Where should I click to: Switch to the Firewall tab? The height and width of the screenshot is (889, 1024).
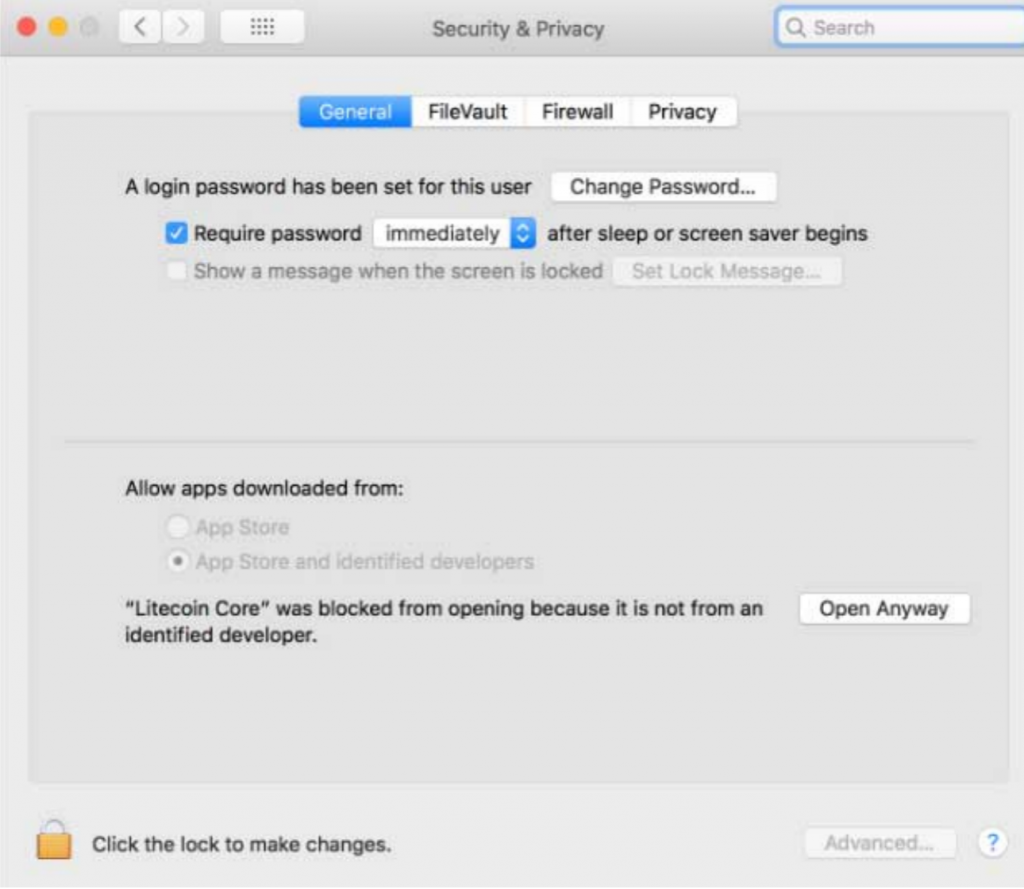point(577,112)
